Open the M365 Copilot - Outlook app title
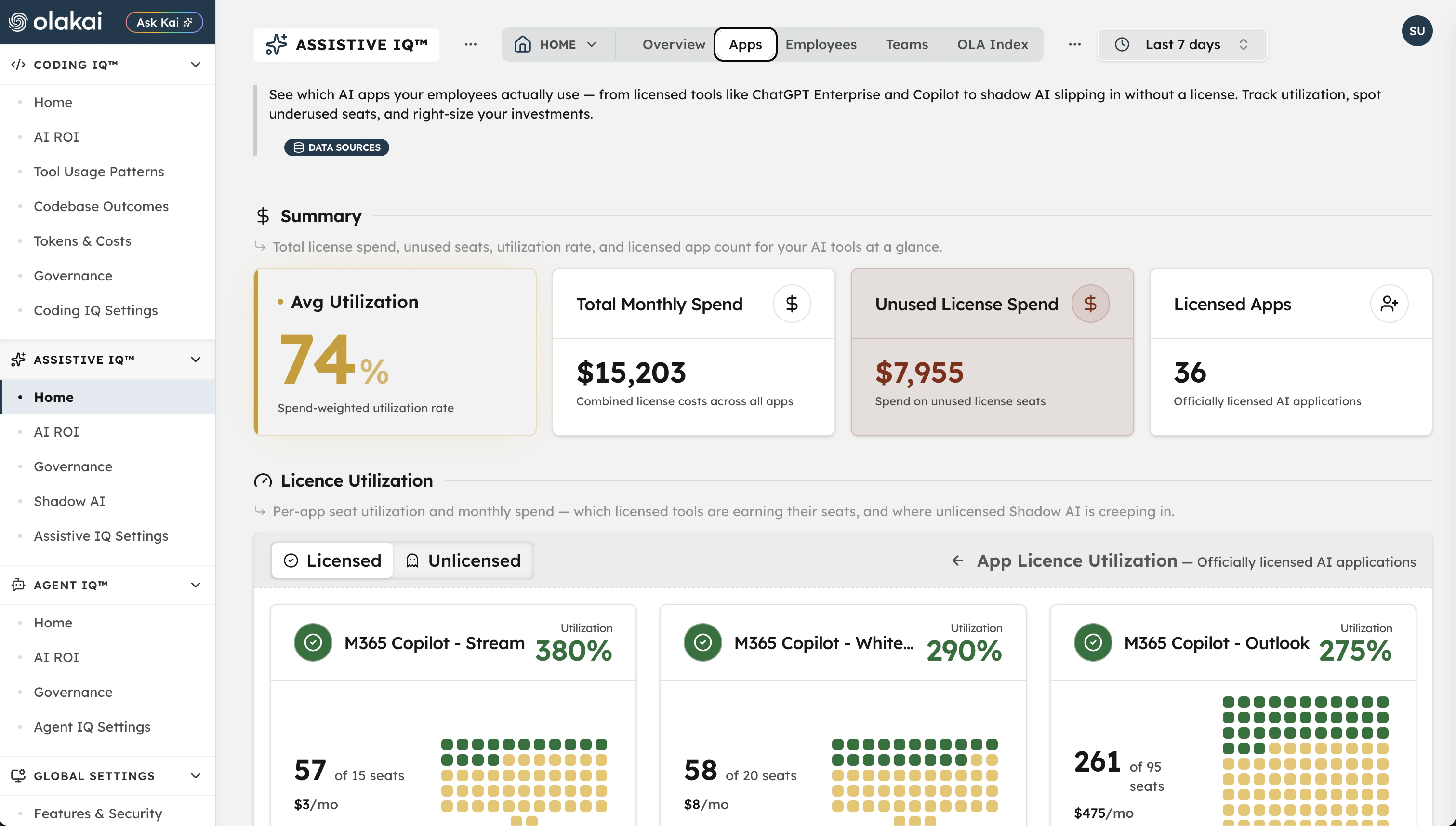The width and height of the screenshot is (1456, 826). click(1217, 643)
